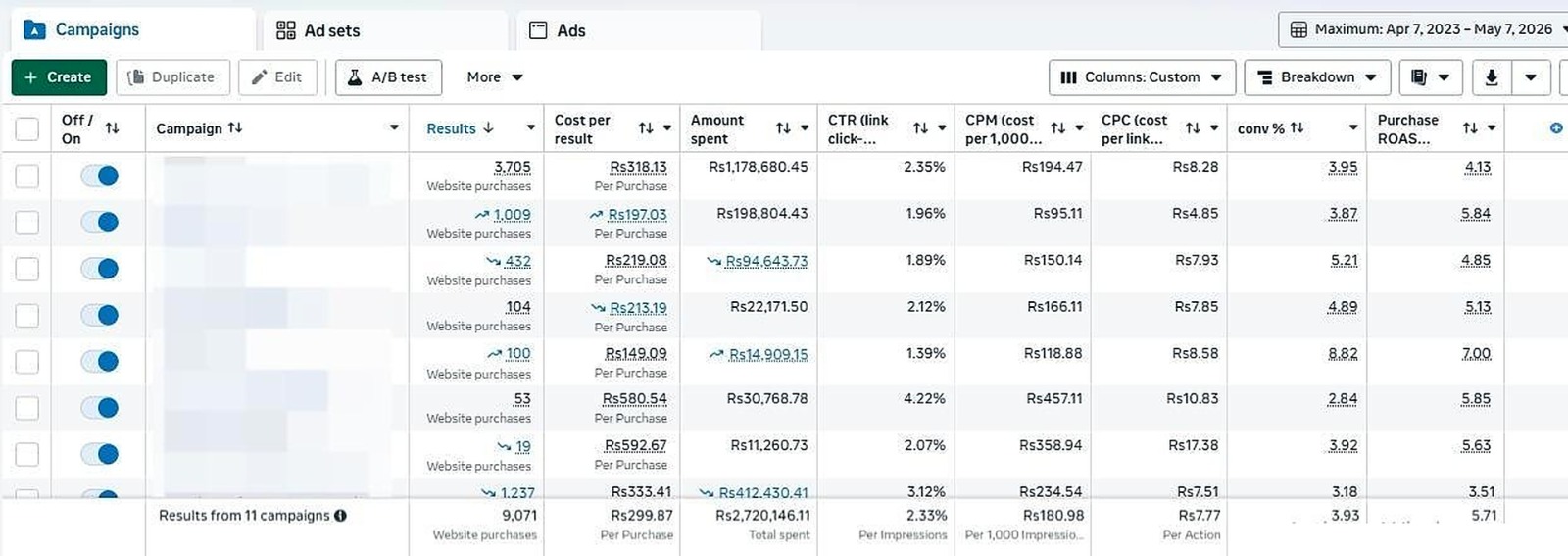Click the trend icon beside 432 results
This screenshot has height=556, width=1568.
pos(494,261)
